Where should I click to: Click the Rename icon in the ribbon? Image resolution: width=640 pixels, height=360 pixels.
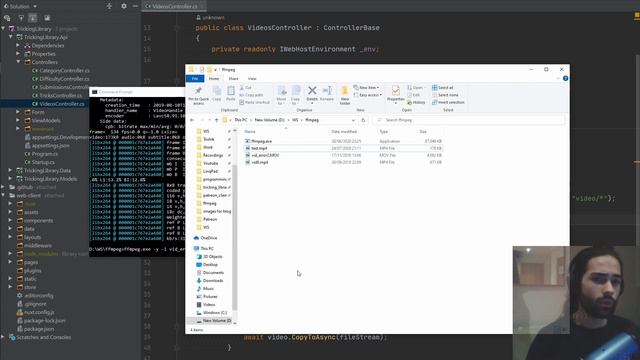pos(327,93)
